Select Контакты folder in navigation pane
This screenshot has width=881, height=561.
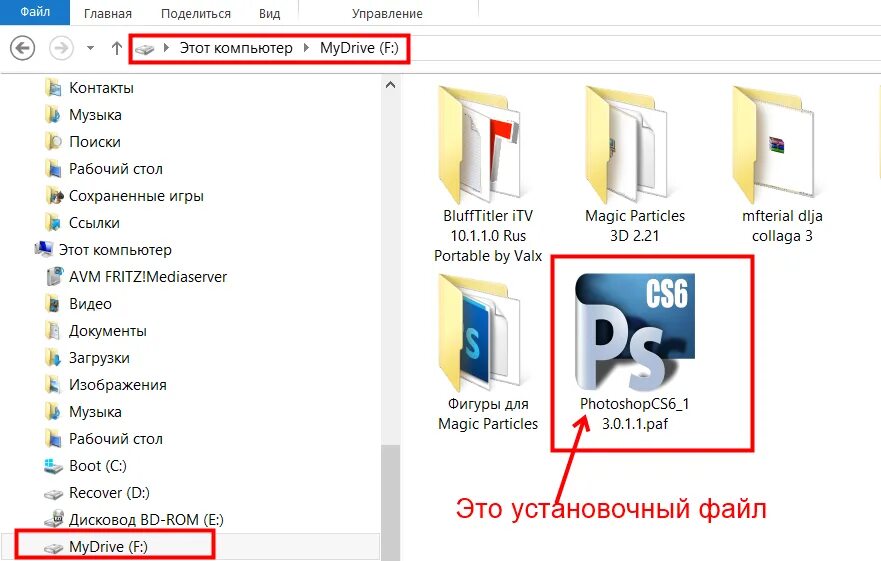tap(101, 88)
